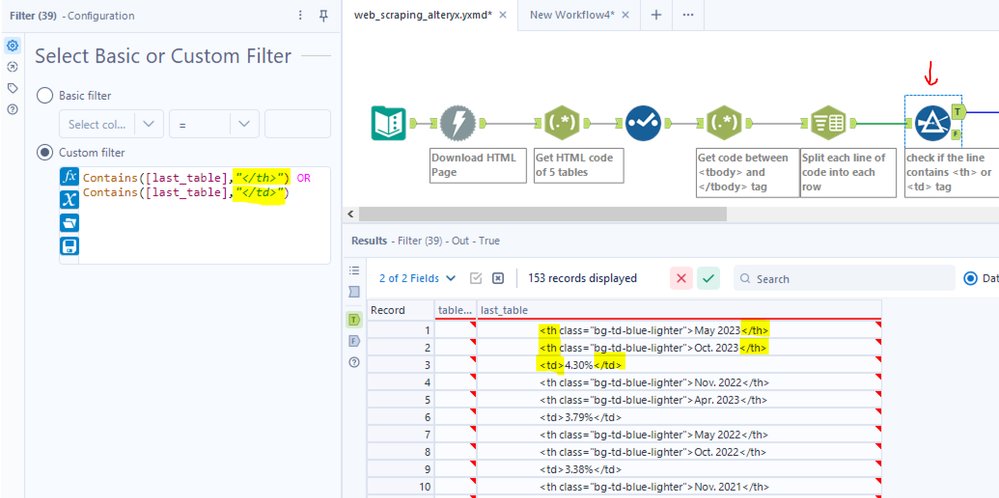Screen dimensions: 999x498
Task: Click the Record column header
Action: click(401, 309)
